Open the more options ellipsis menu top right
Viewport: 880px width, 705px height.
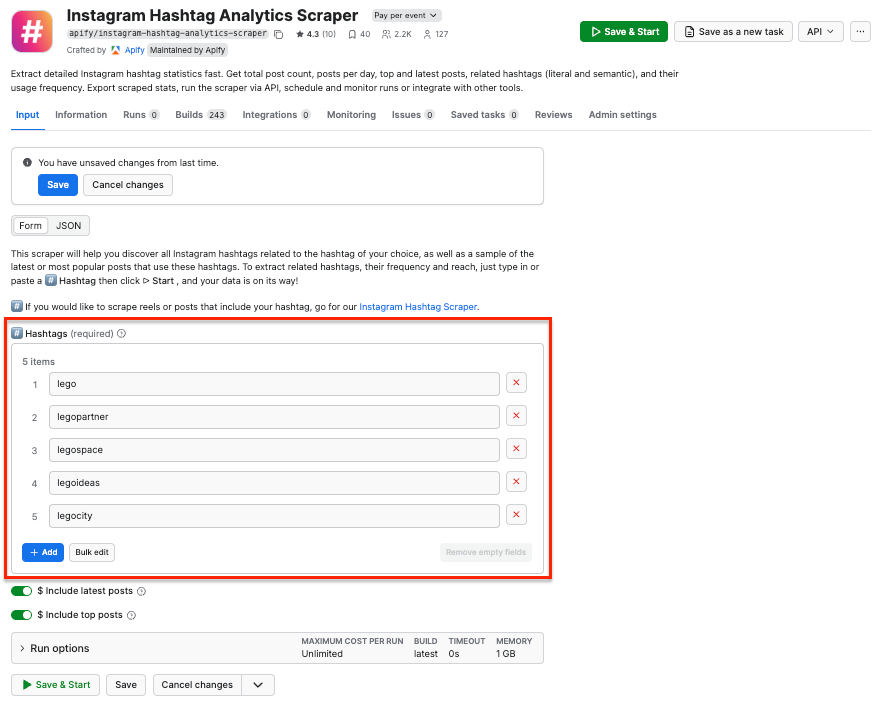coord(859,31)
